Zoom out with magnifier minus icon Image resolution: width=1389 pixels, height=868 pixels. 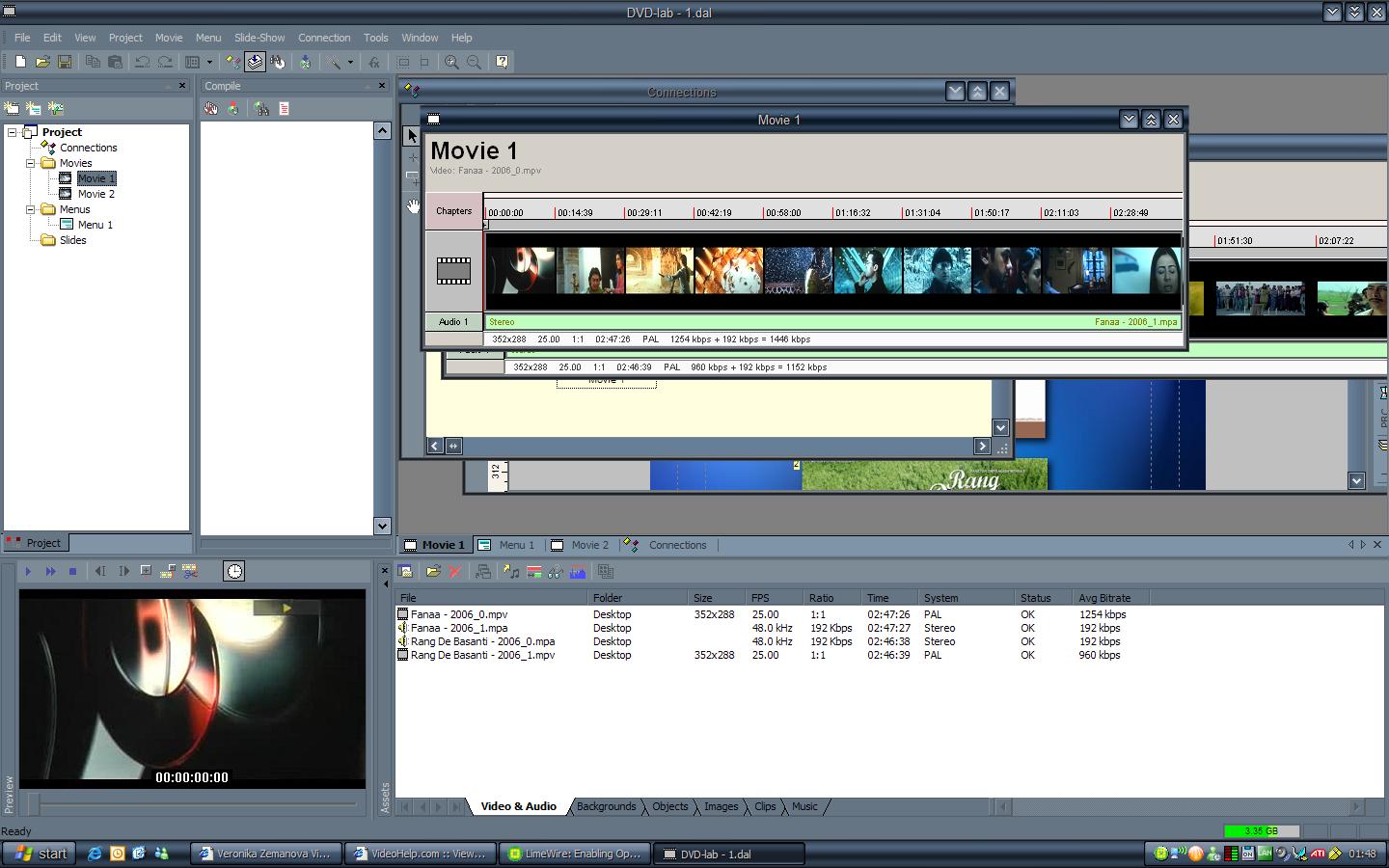474,62
